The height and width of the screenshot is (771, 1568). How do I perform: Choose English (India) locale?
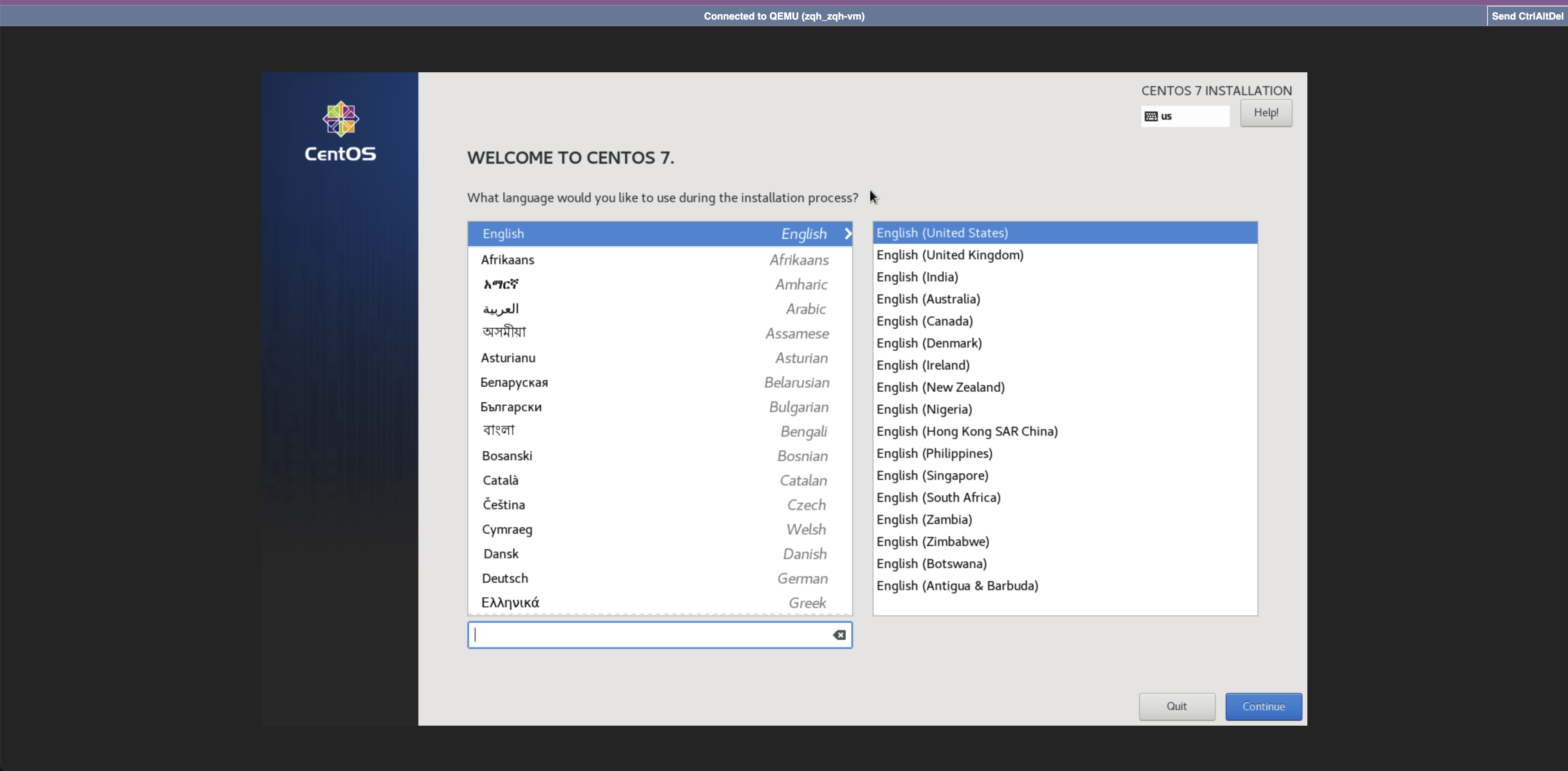tap(1065, 277)
